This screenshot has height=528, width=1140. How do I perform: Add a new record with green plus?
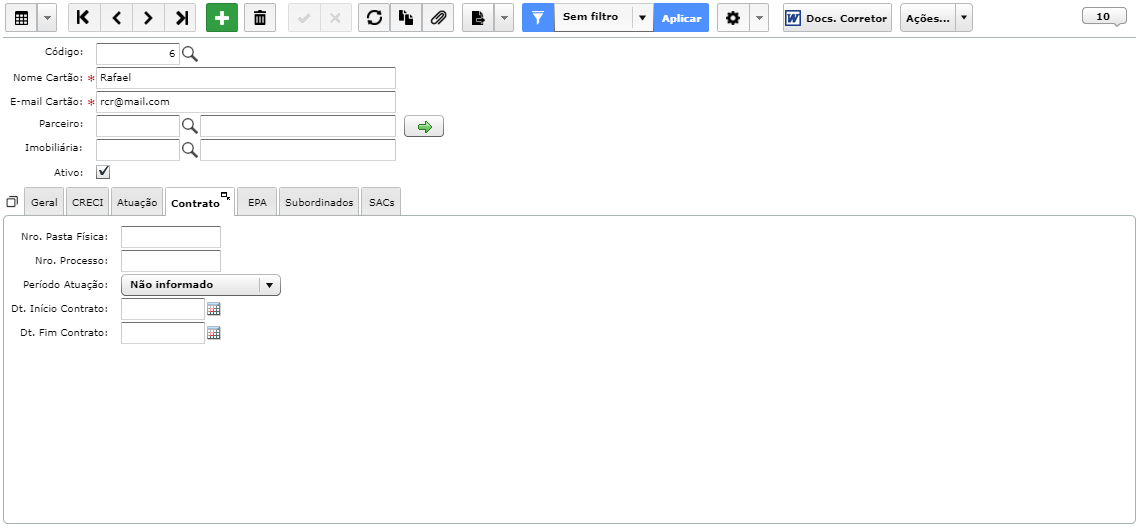[222, 18]
